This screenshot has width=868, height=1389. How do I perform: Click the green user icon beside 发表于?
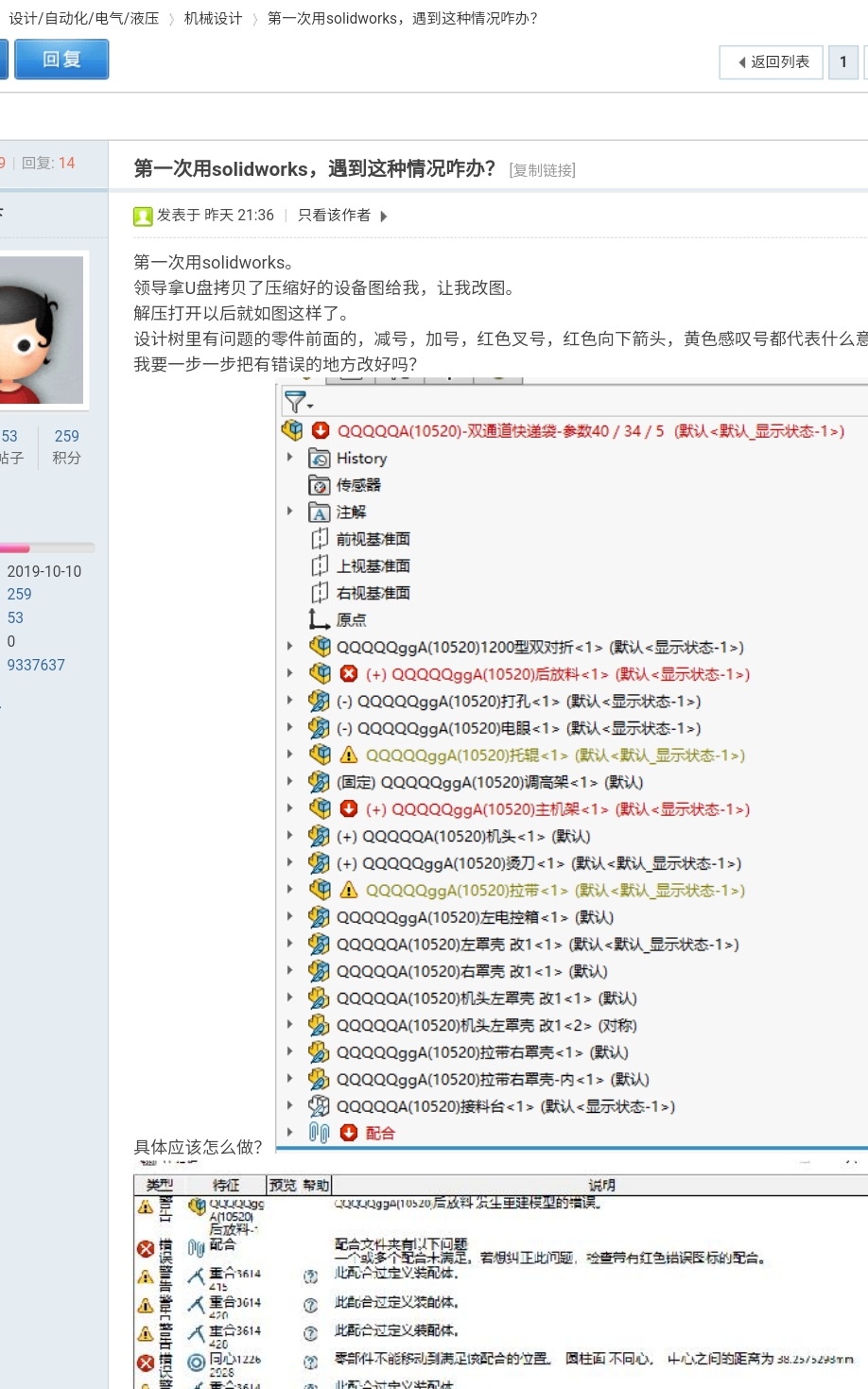pos(143,217)
